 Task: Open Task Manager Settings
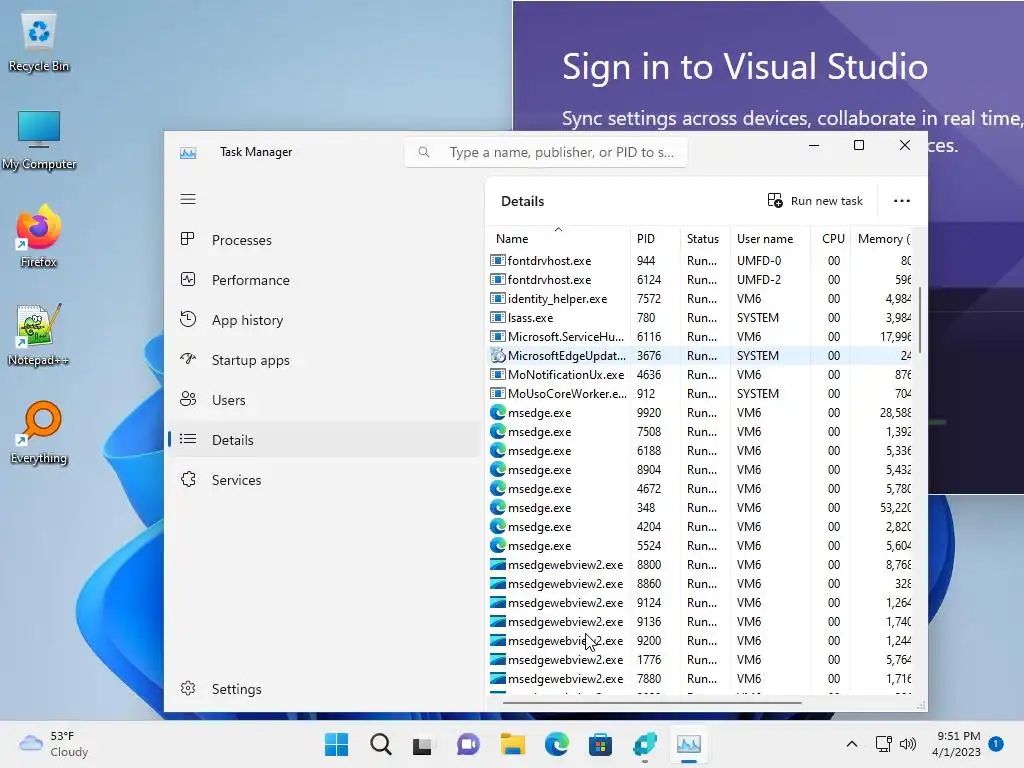(324, 689)
